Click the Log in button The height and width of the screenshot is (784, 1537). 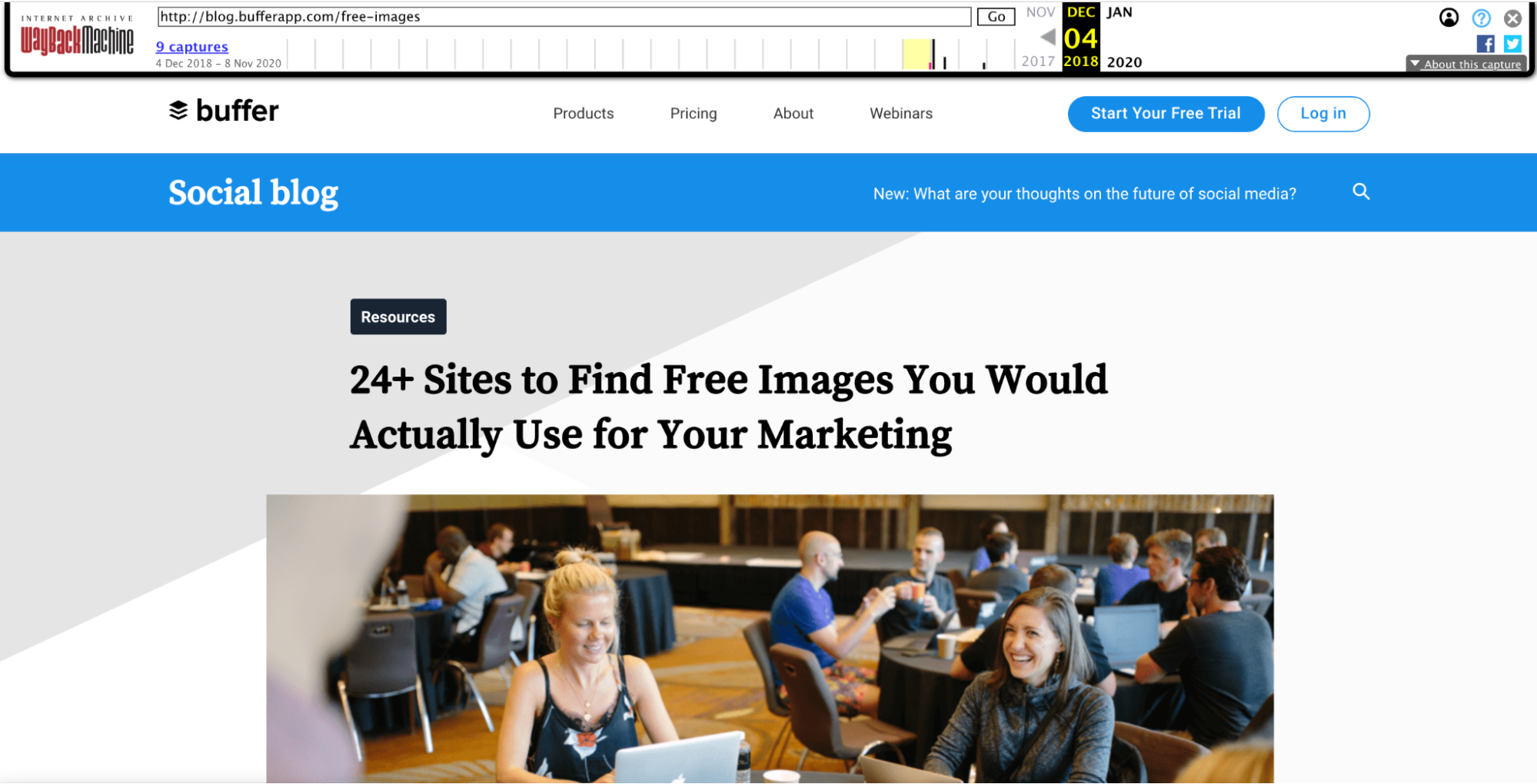(x=1322, y=114)
